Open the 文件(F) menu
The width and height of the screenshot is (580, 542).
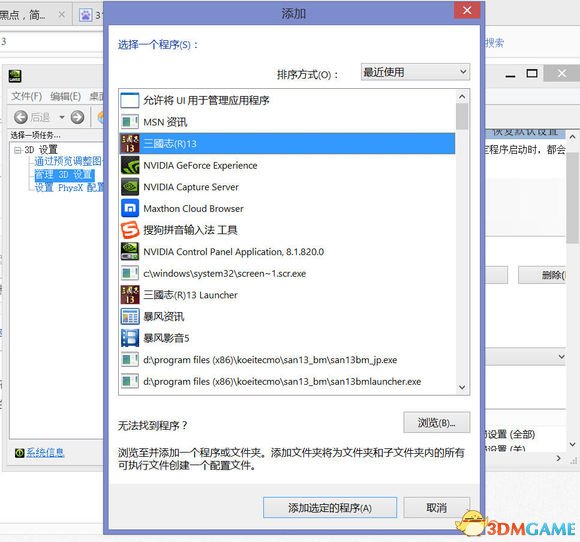coord(26,97)
